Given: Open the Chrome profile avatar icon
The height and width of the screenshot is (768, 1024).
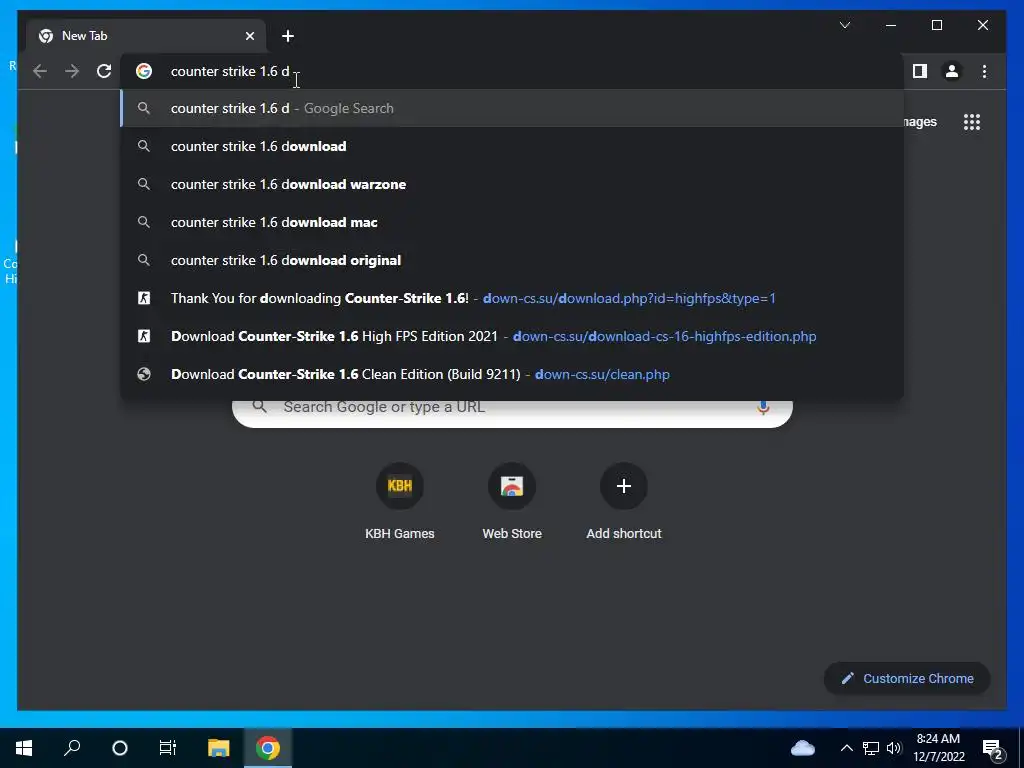Looking at the screenshot, I should point(952,71).
